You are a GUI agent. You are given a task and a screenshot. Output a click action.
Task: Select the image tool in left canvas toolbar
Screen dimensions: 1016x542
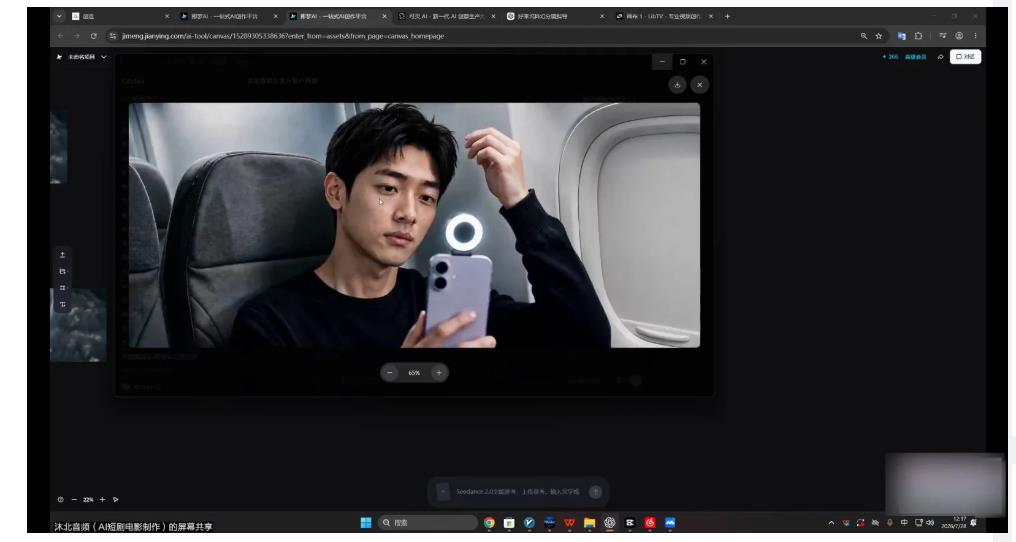62,271
